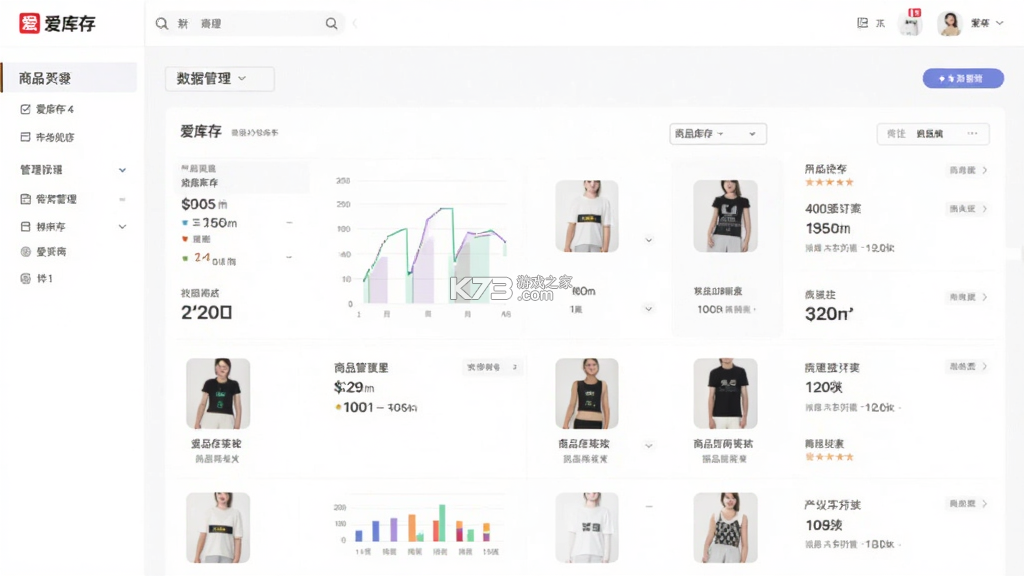
Task: Click the magnifier icon left of search text
Action: coord(162,24)
